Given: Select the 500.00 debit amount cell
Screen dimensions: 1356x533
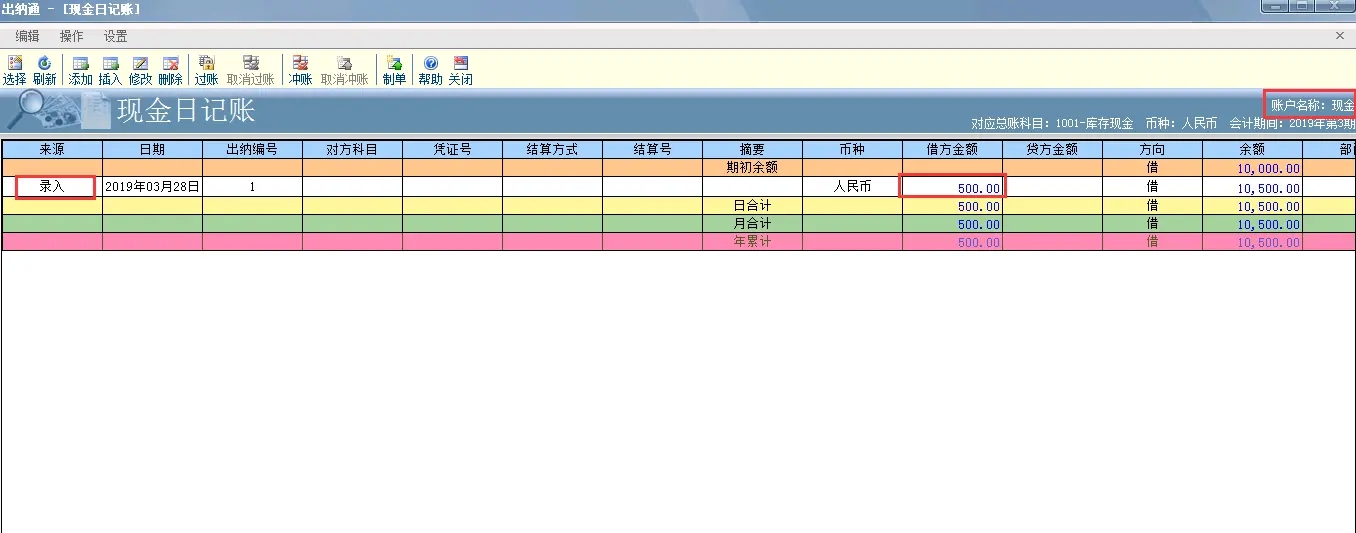Looking at the screenshot, I should point(953,187).
